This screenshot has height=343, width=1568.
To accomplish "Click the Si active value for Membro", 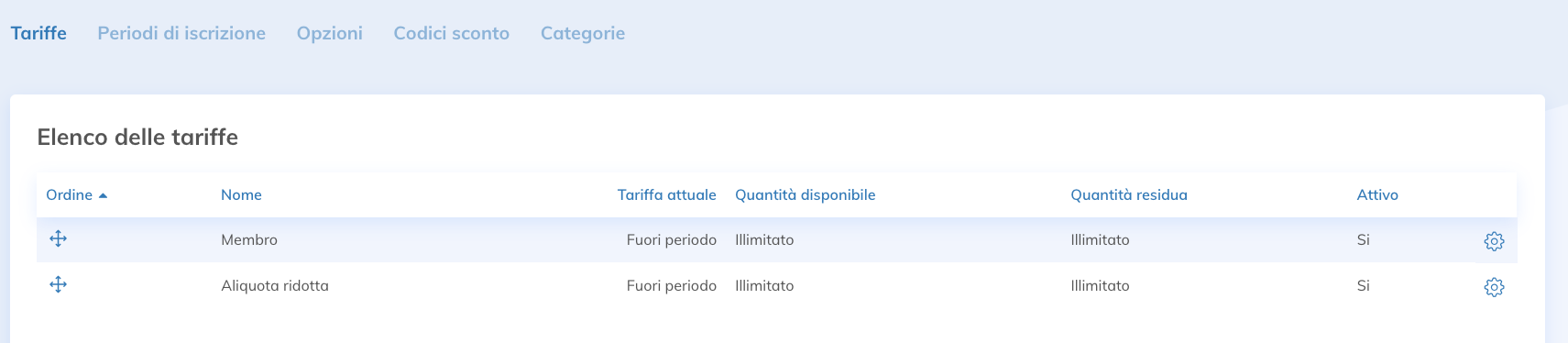I will (x=1363, y=239).
